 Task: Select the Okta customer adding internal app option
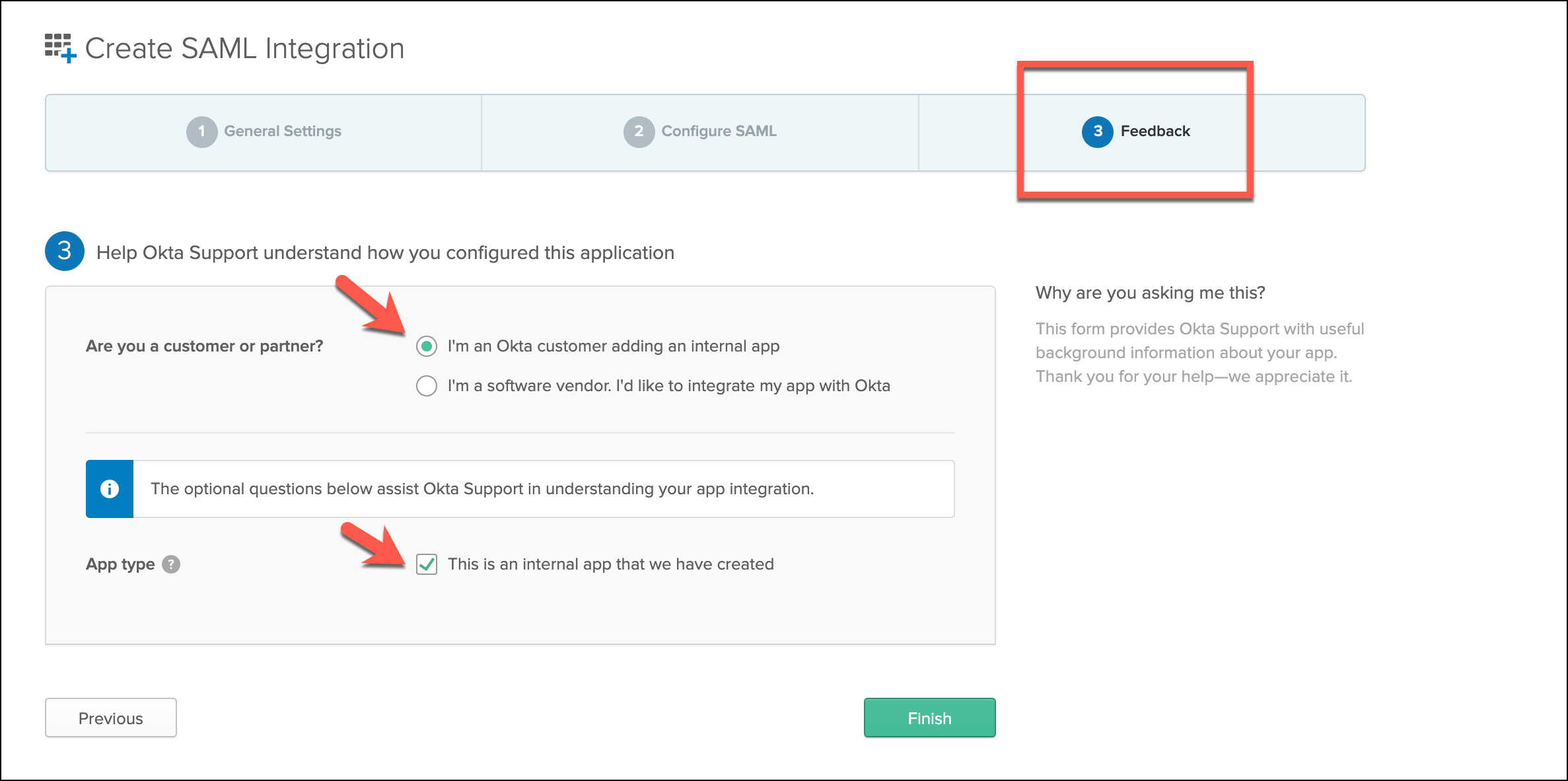tap(427, 346)
